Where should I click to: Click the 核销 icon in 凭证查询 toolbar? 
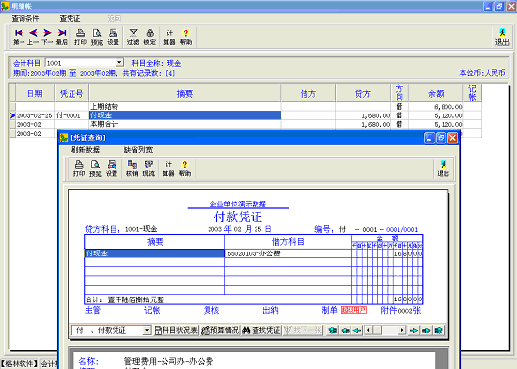[132, 168]
